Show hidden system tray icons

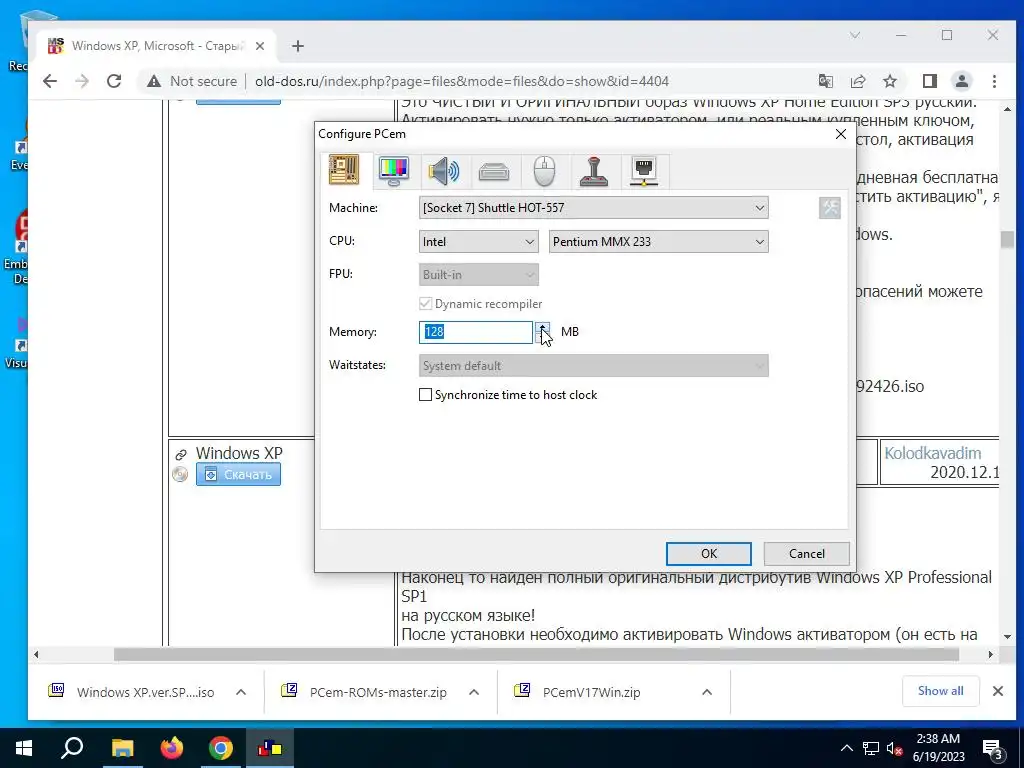click(846, 748)
